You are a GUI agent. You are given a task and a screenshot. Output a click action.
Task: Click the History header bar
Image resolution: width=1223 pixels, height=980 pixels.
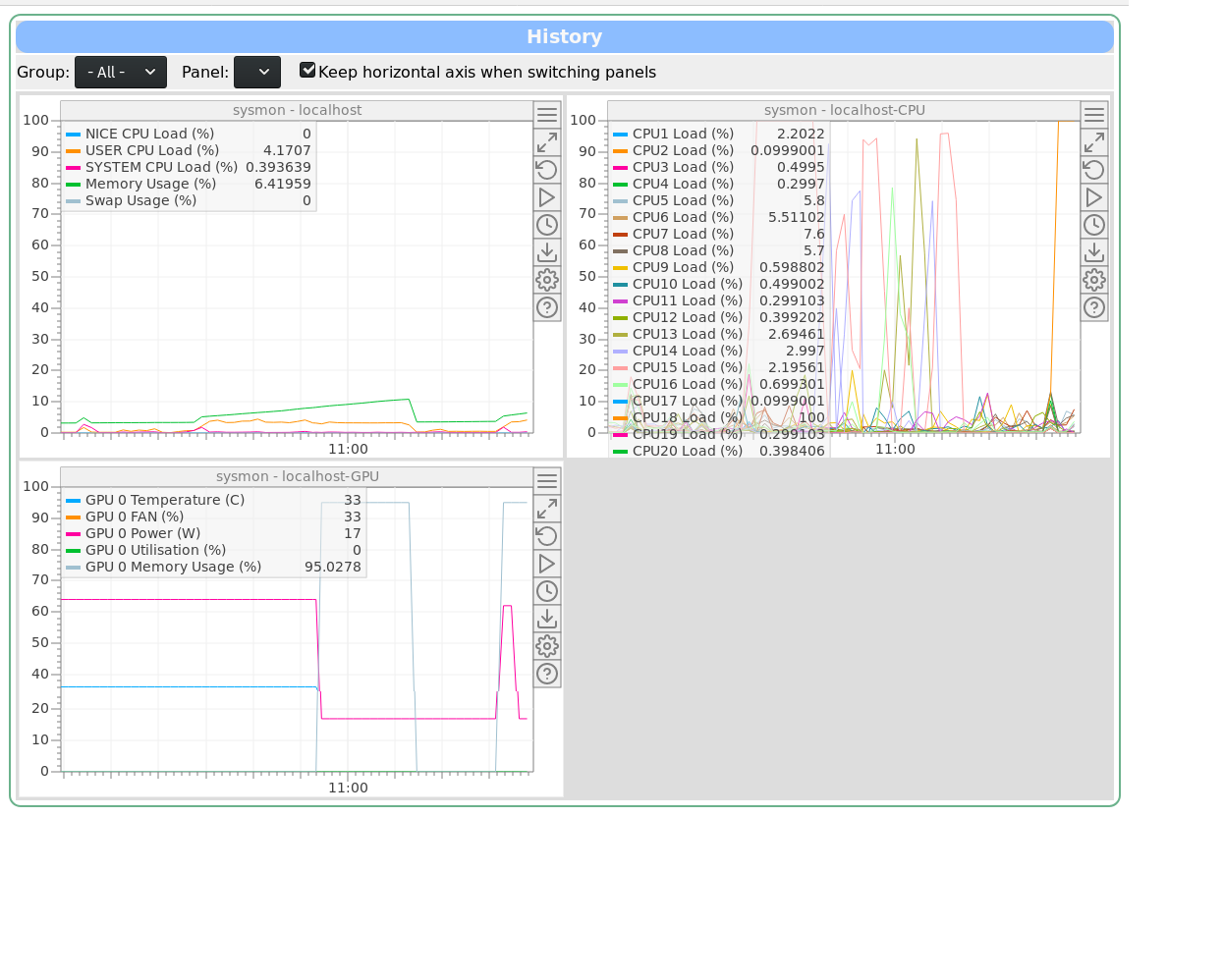click(564, 37)
